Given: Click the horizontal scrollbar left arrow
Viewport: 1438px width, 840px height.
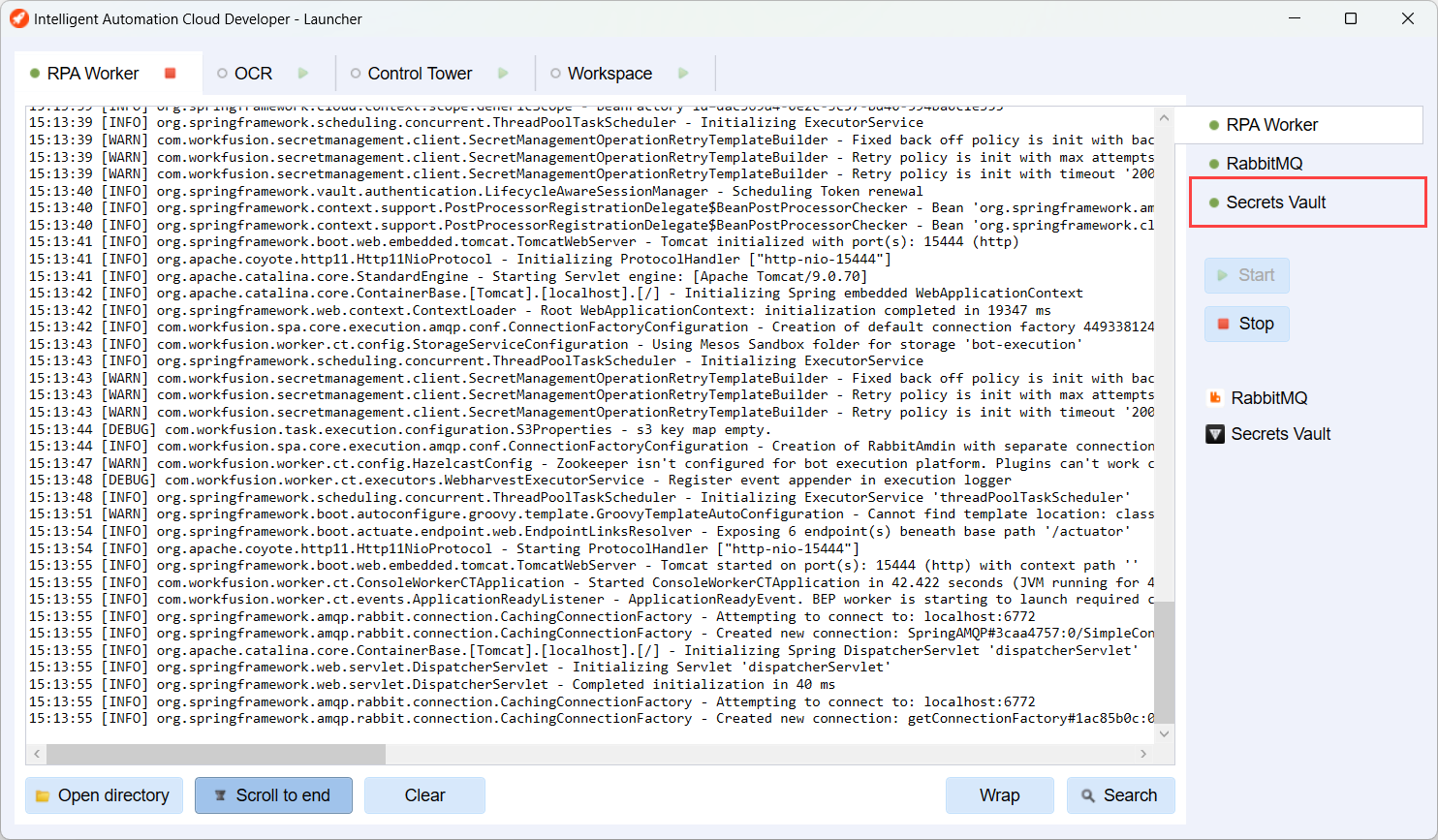Looking at the screenshot, I should coord(37,754).
